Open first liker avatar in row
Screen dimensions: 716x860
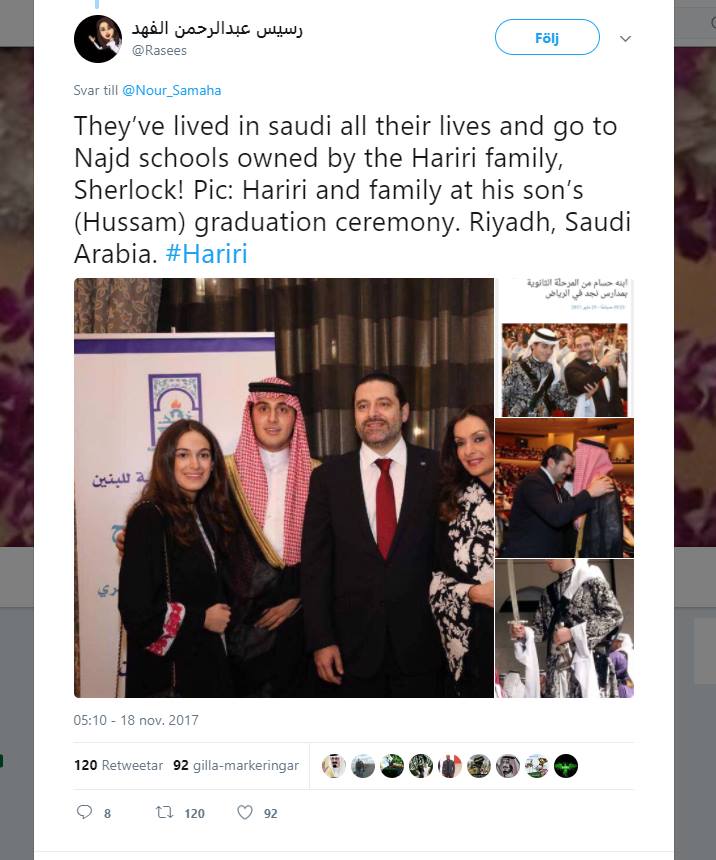coord(334,766)
